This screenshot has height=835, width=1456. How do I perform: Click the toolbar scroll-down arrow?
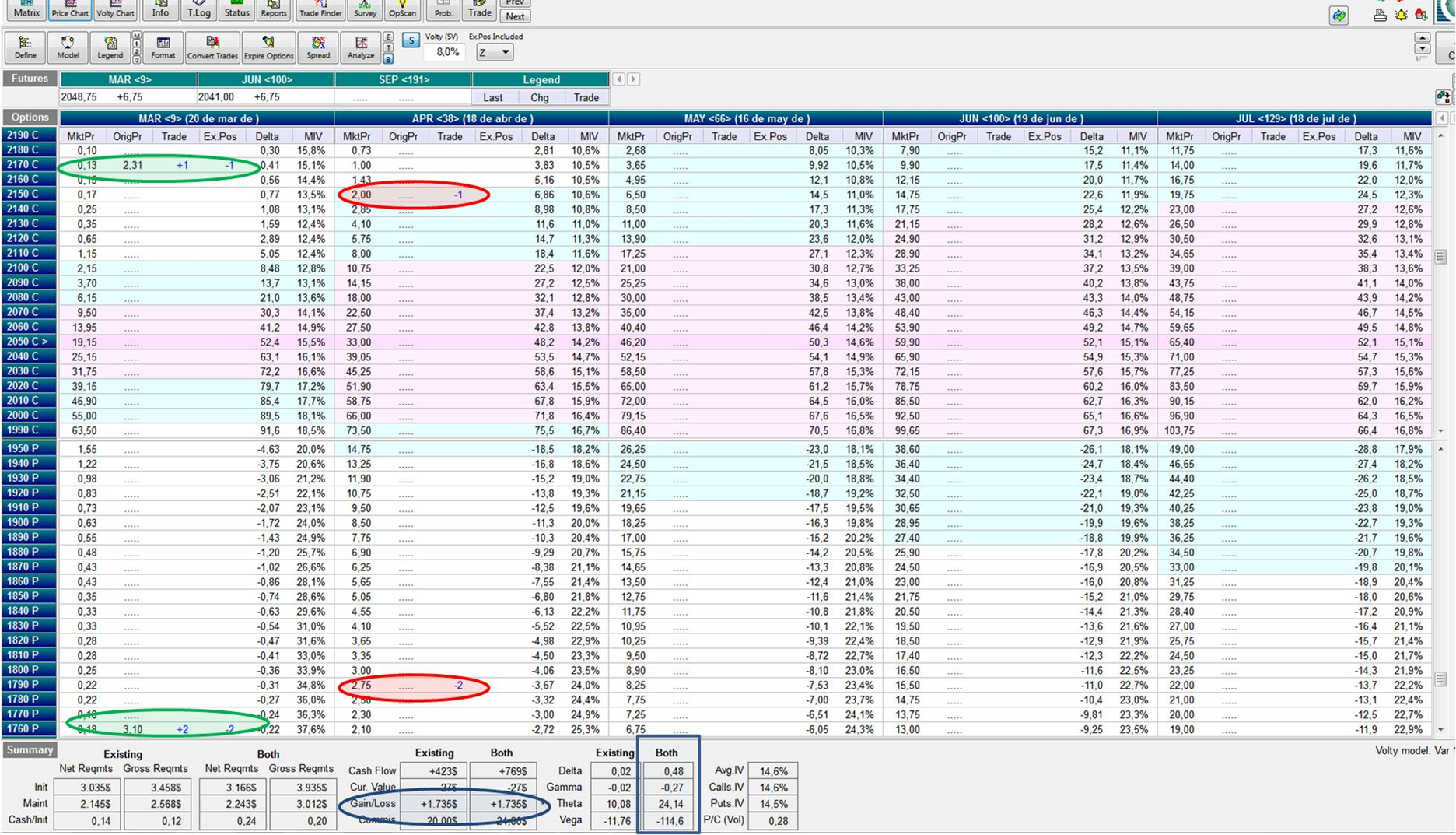click(1422, 49)
